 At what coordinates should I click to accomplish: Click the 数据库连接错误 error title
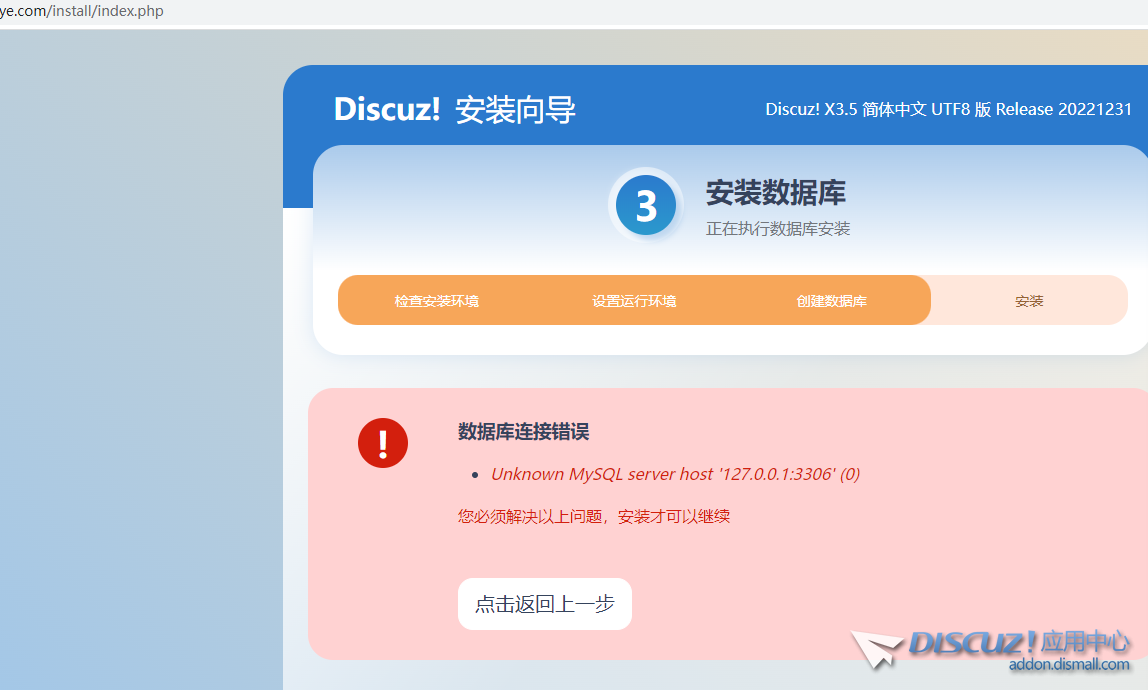point(523,432)
